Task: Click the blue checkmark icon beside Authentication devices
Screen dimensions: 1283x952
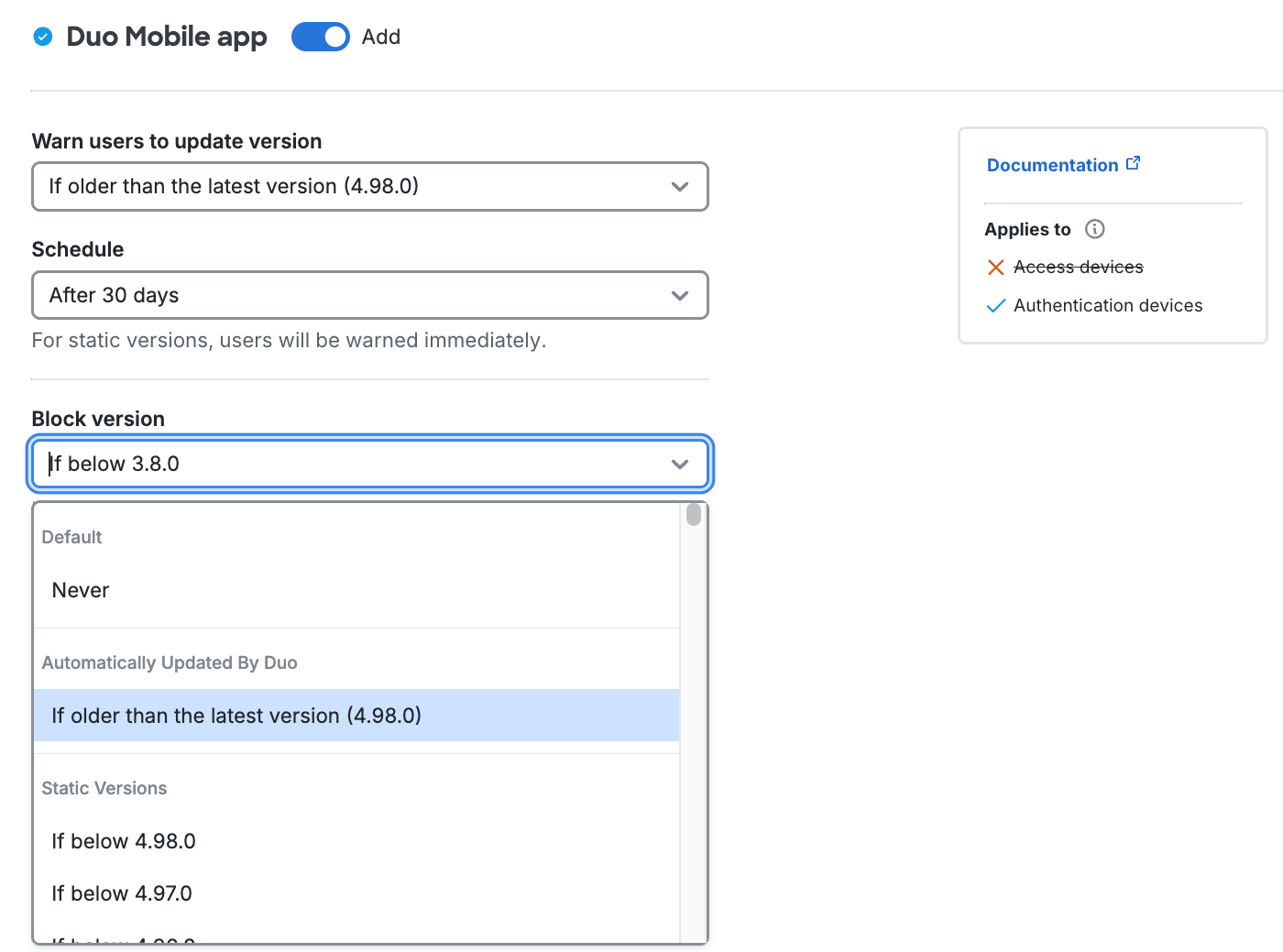Action: (x=995, y=306)
